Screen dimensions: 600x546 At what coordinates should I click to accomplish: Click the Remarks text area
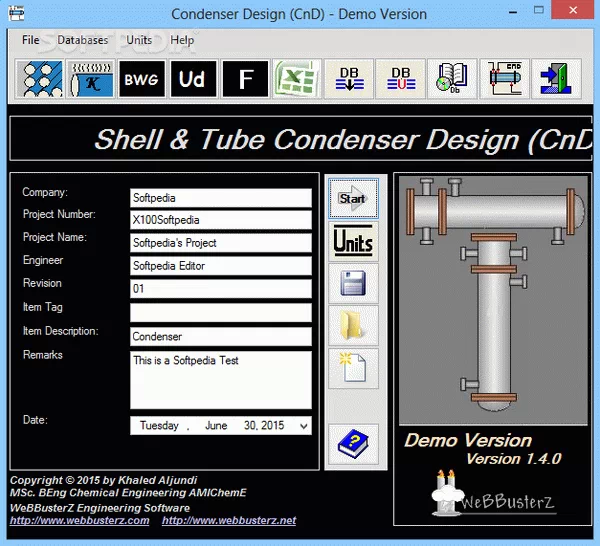(221, 380)
